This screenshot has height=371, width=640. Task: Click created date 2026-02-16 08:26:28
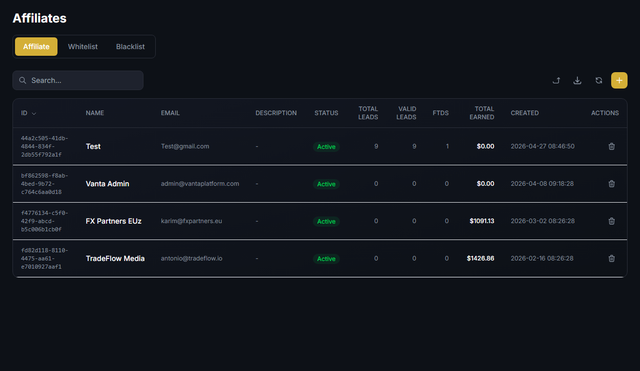click(542, 258)
